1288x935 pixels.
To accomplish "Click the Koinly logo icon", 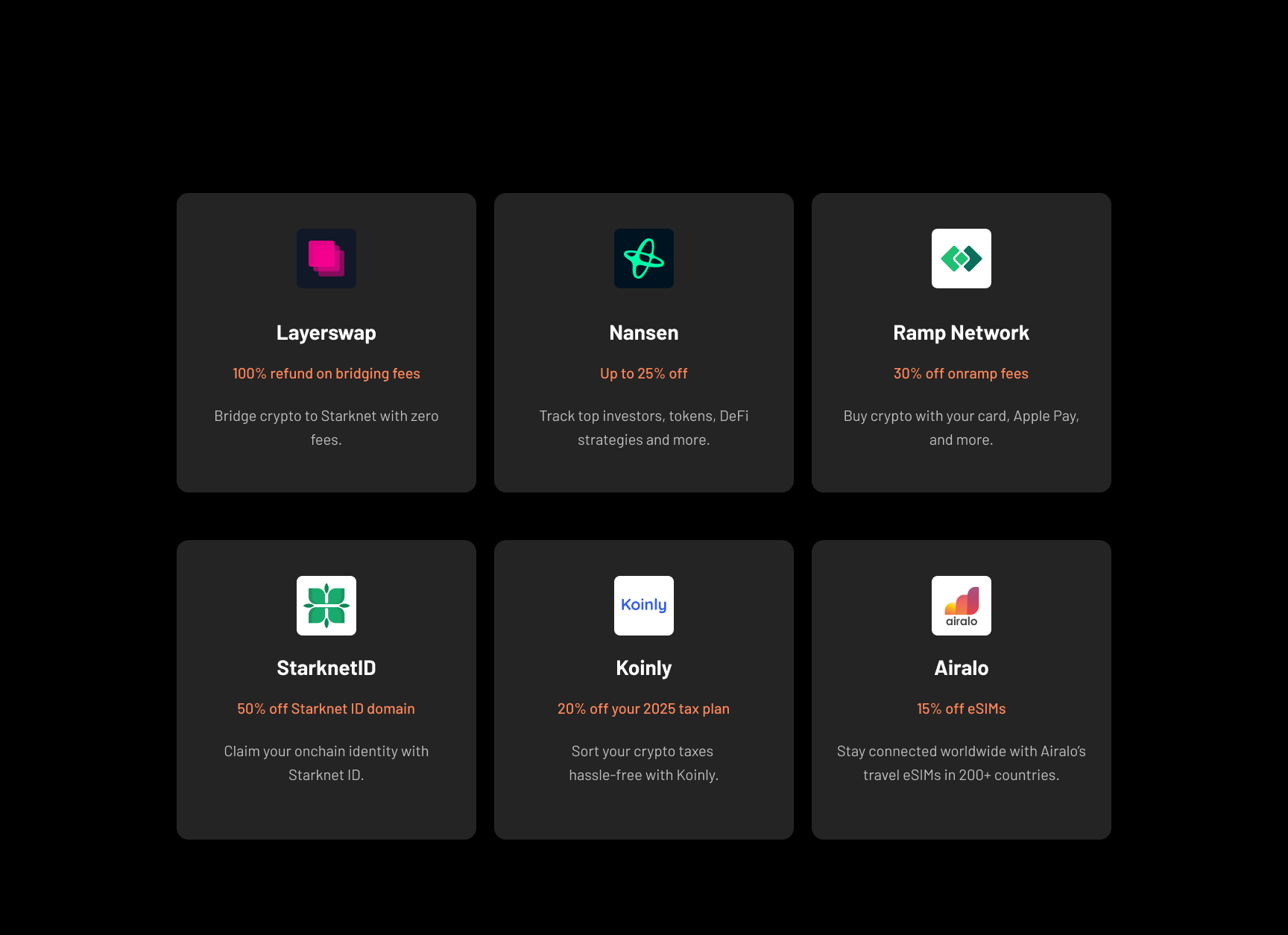I will coord(644,606).
